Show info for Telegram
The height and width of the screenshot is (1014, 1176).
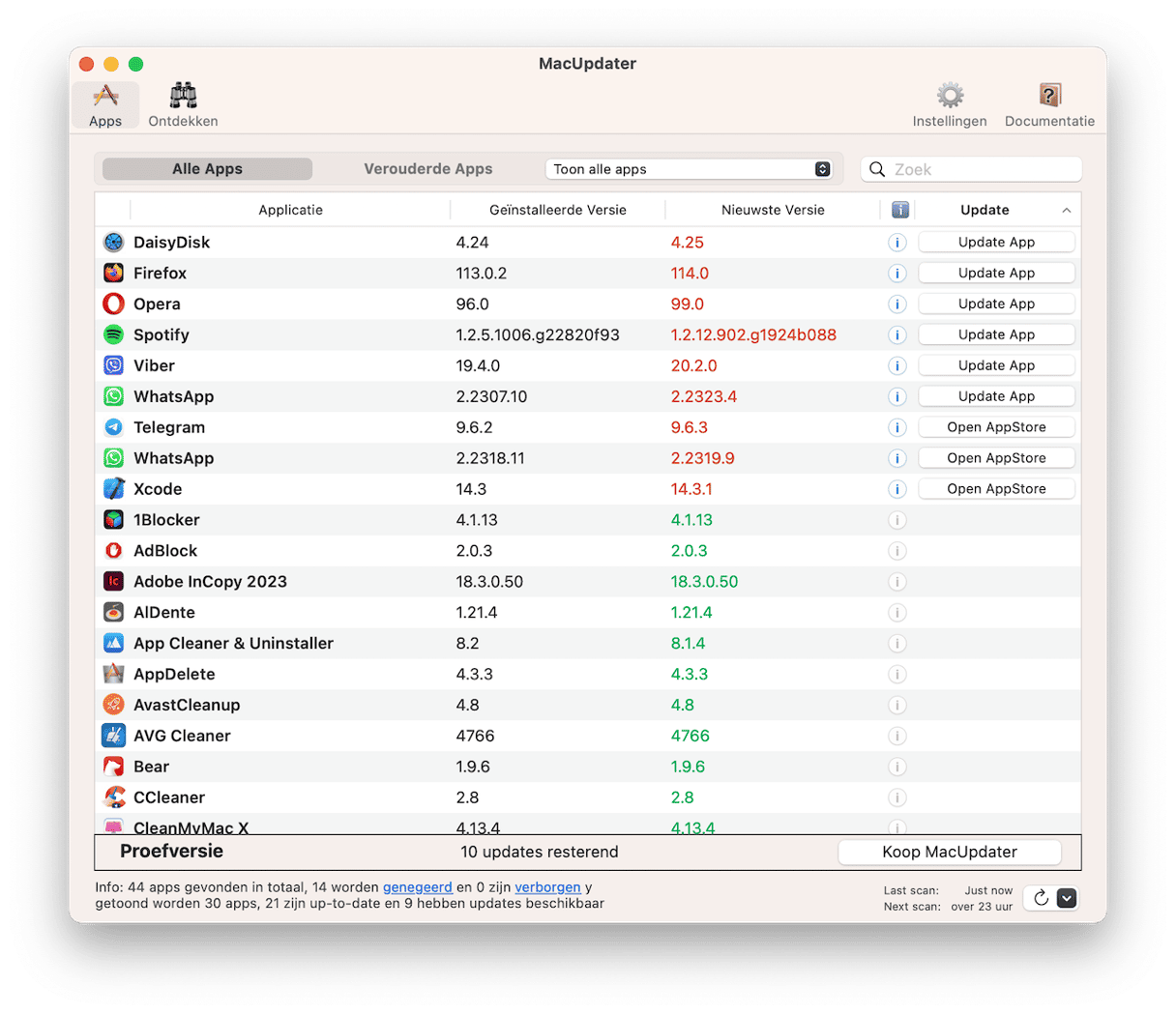pyautogui.click(x=897, y=427)
